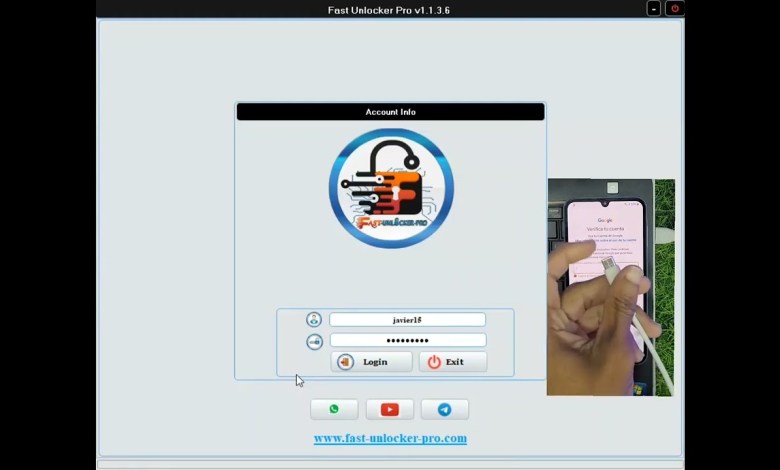Click the Fast Unlocker Pro padlock logo
780x470 pixels.
point(391,188)
